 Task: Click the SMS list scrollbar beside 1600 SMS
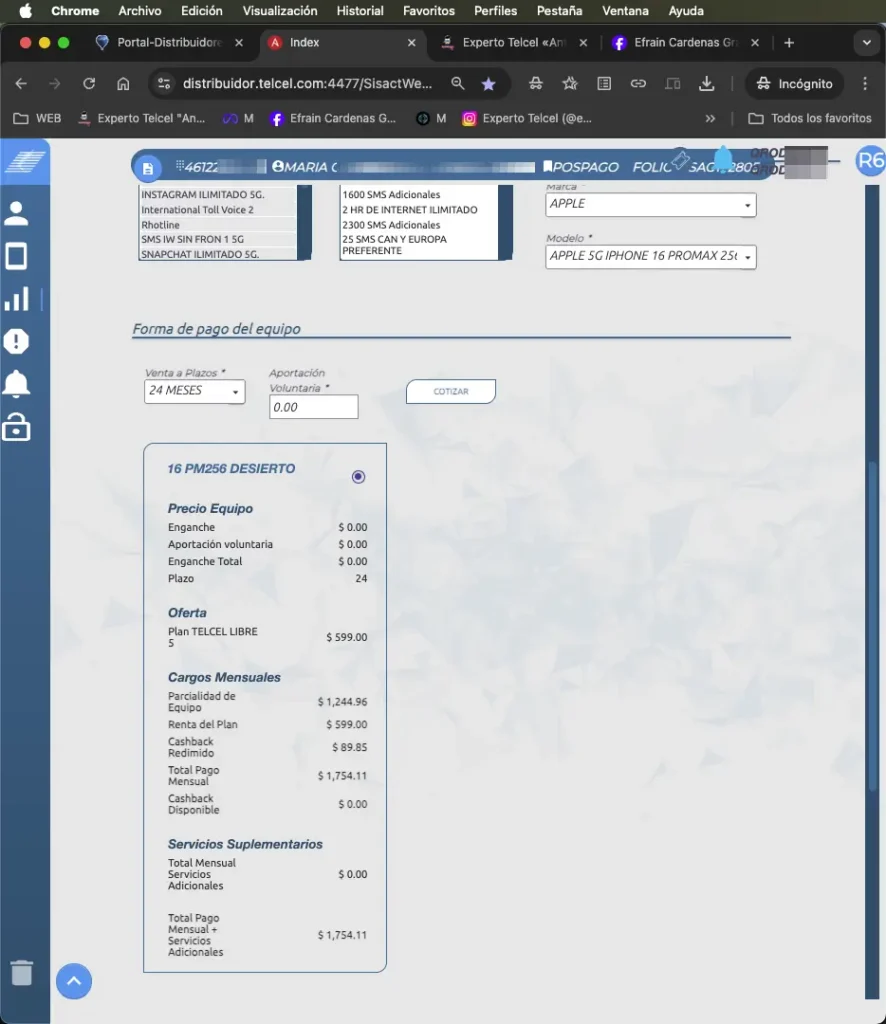click(505, 223)
